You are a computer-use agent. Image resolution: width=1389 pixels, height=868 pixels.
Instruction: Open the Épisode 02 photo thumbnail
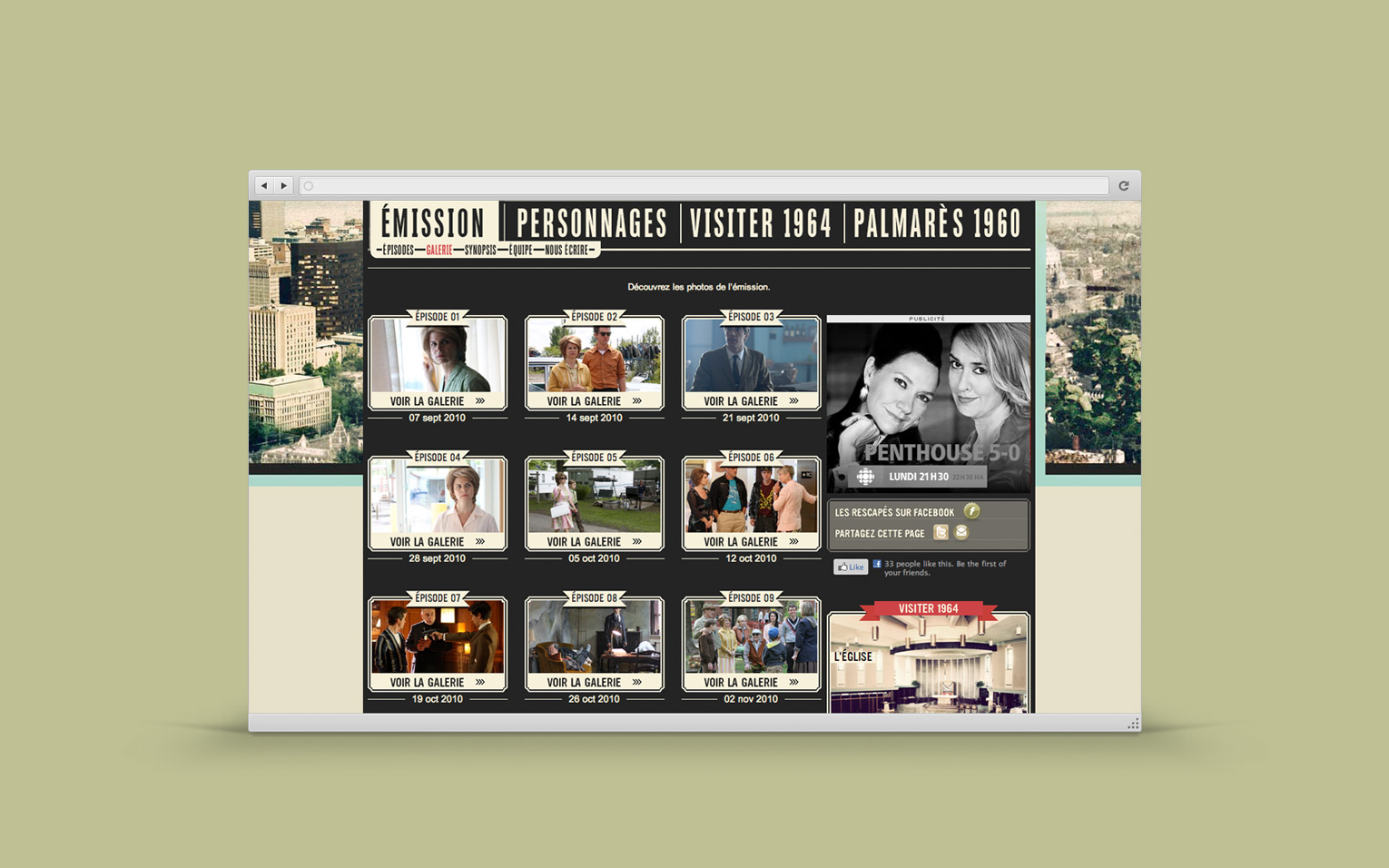click(595, 357)
